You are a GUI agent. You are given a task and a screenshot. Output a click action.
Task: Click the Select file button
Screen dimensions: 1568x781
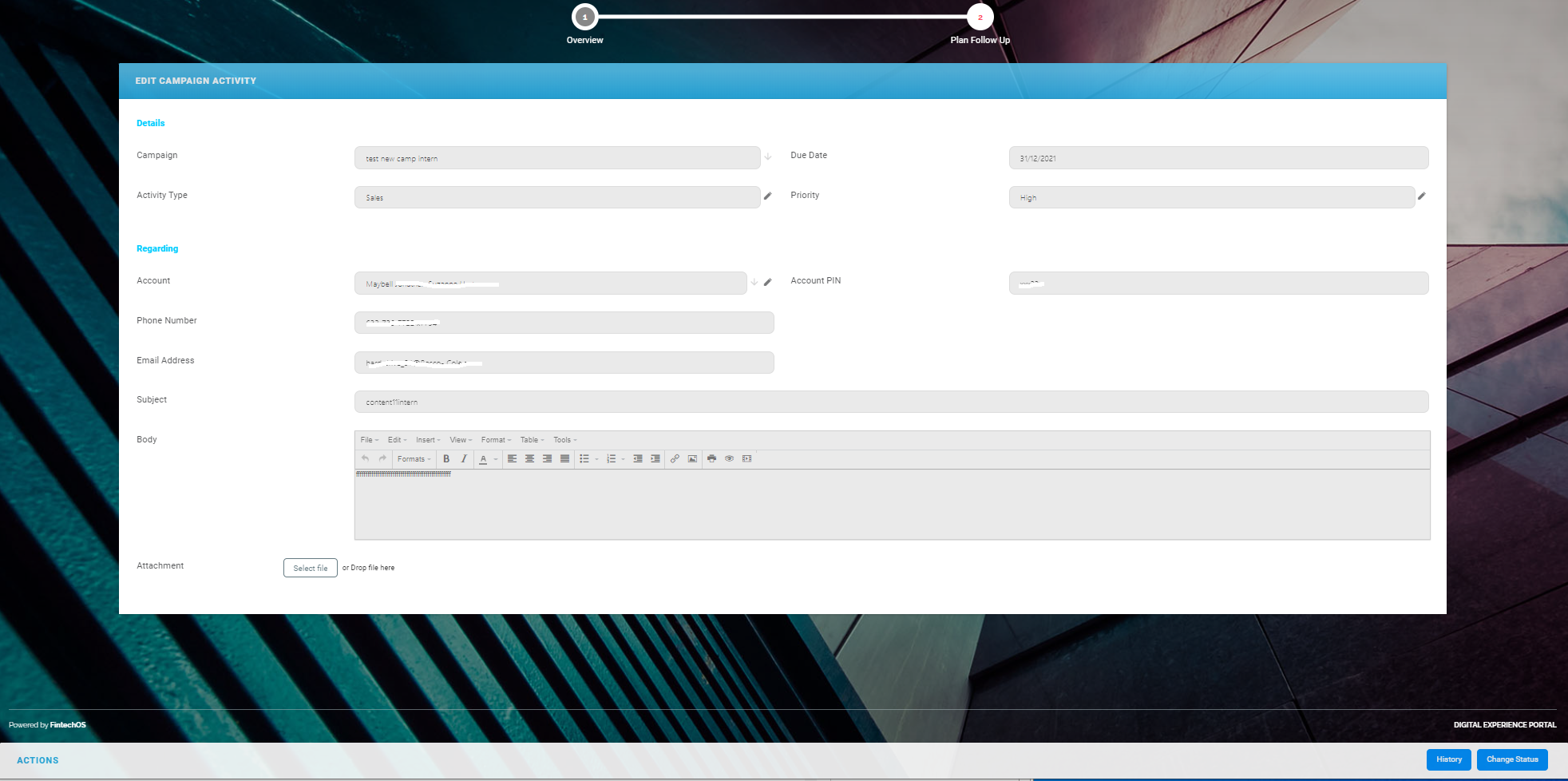(x=310, y=568)
